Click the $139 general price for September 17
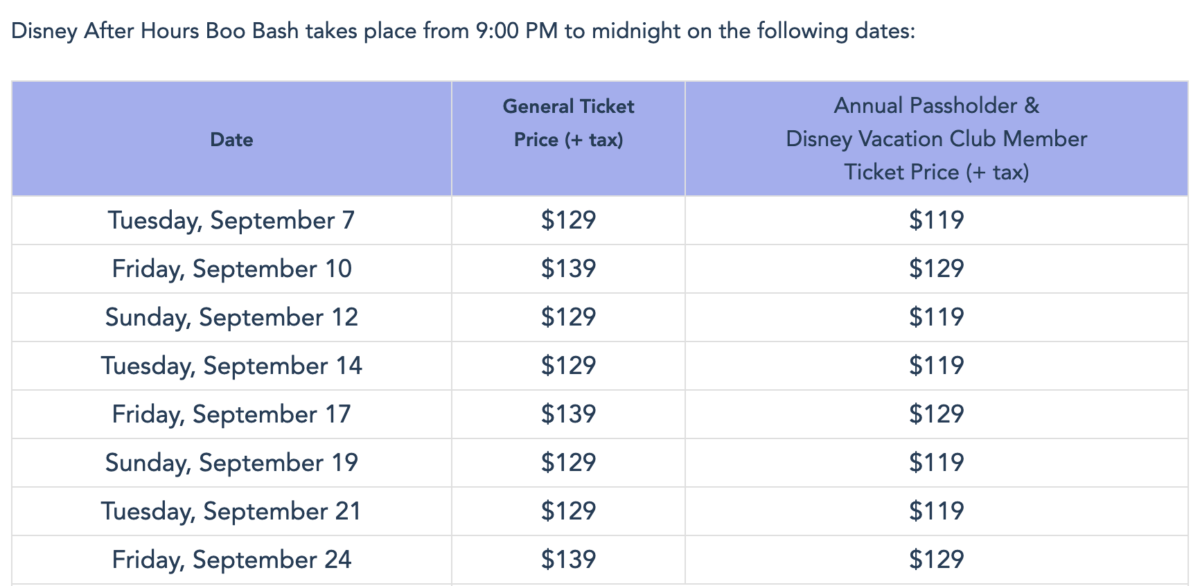Viewport: 1200px width, 586px height. point(568,414)
